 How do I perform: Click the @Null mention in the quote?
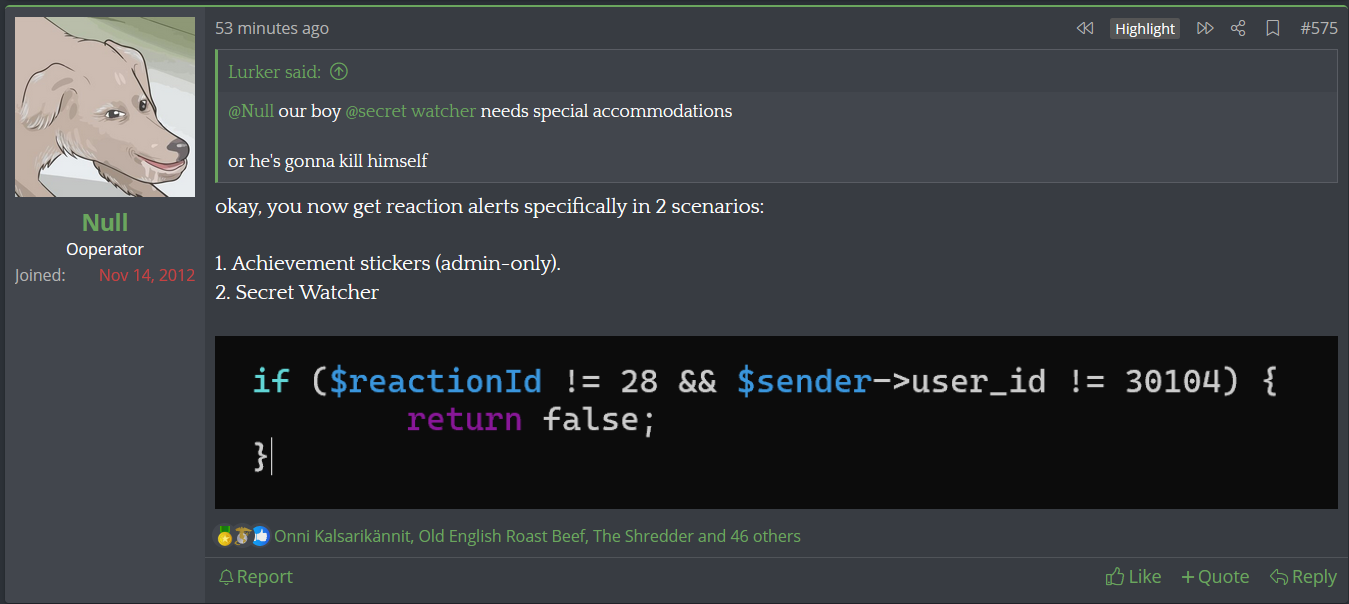click(251, 111)
